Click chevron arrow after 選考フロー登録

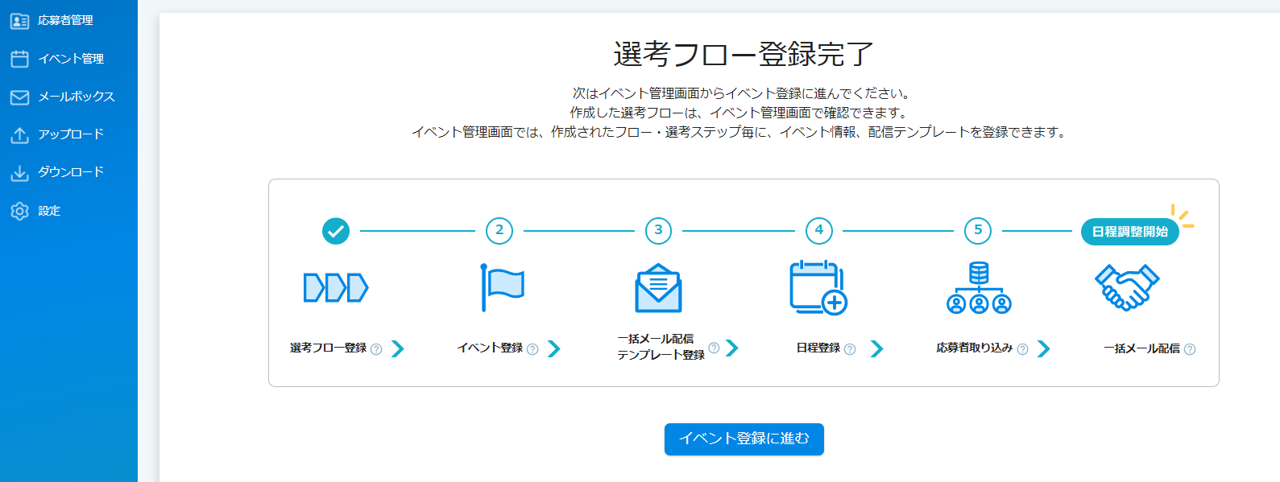pyautogui.click(x=397, y=348)
